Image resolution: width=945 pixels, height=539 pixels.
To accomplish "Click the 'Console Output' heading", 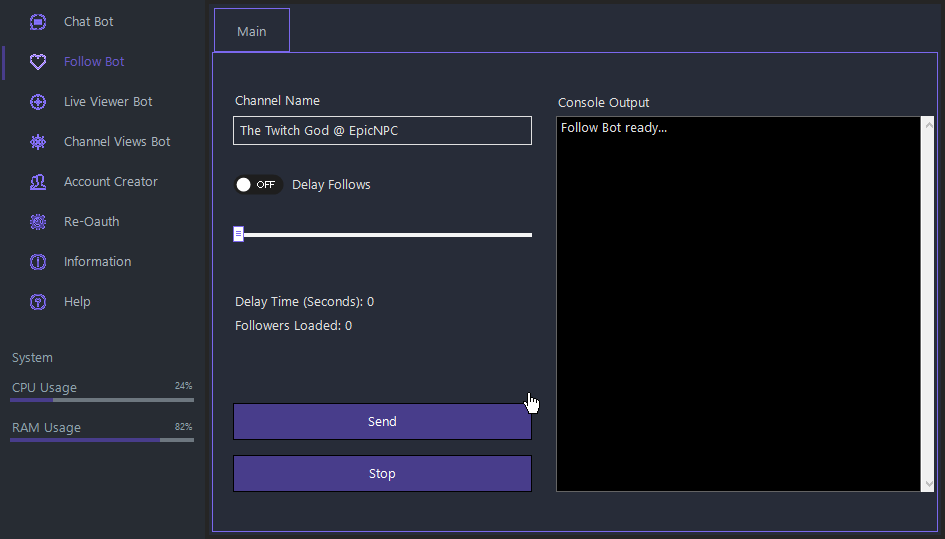I will (x=603, y=102).
